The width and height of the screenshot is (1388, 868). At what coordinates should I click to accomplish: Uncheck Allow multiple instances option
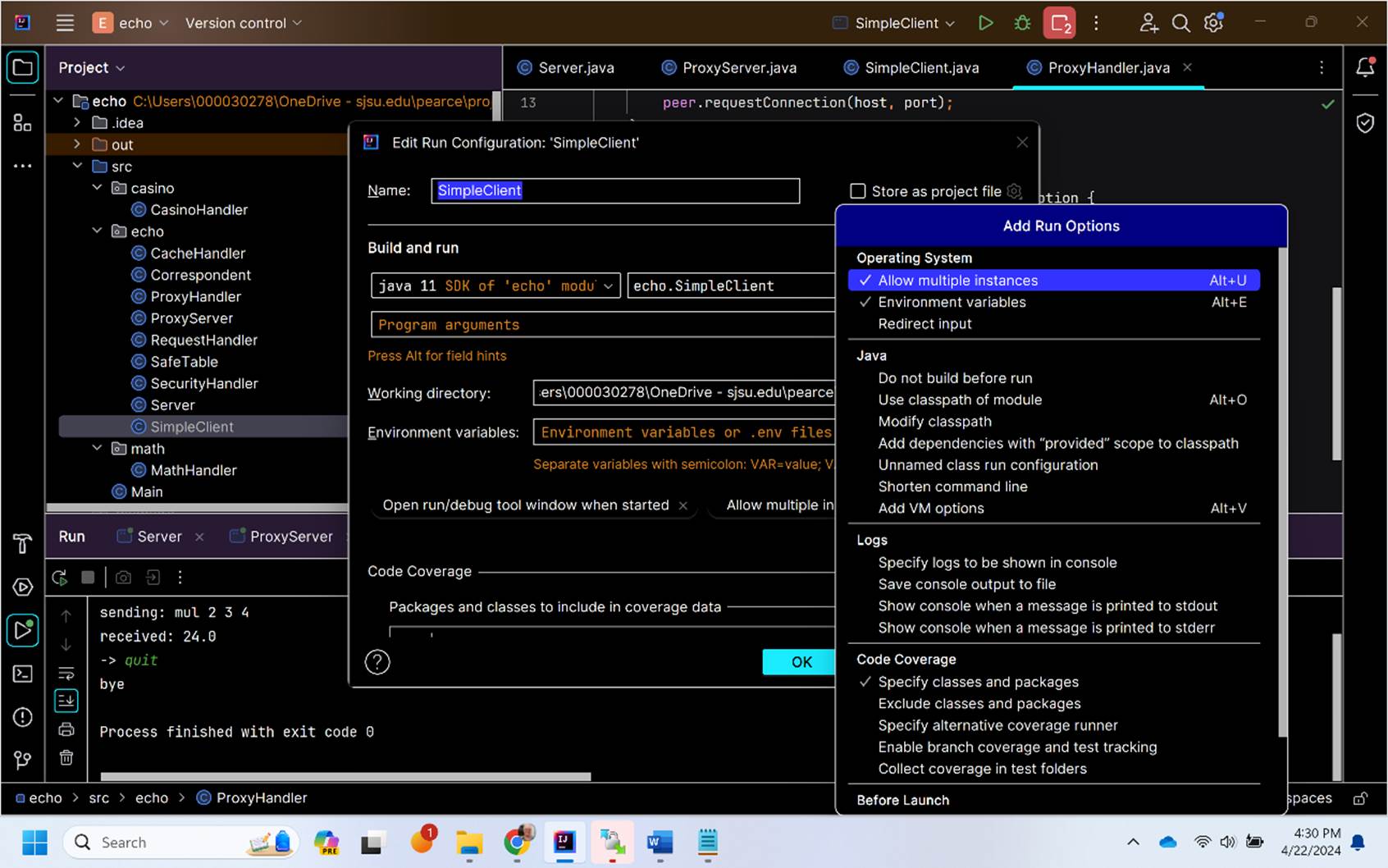(x=957, y=280)
